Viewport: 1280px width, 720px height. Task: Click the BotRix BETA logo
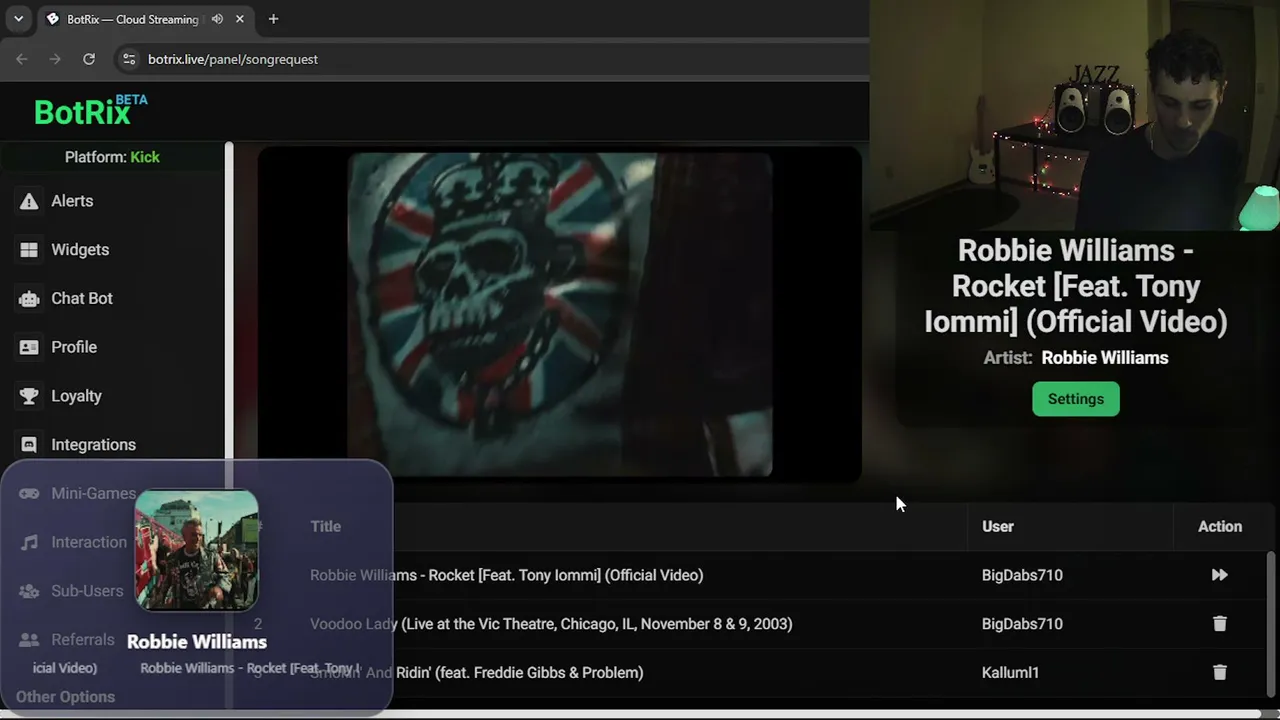pyautogui.click(x=91, y=110)
